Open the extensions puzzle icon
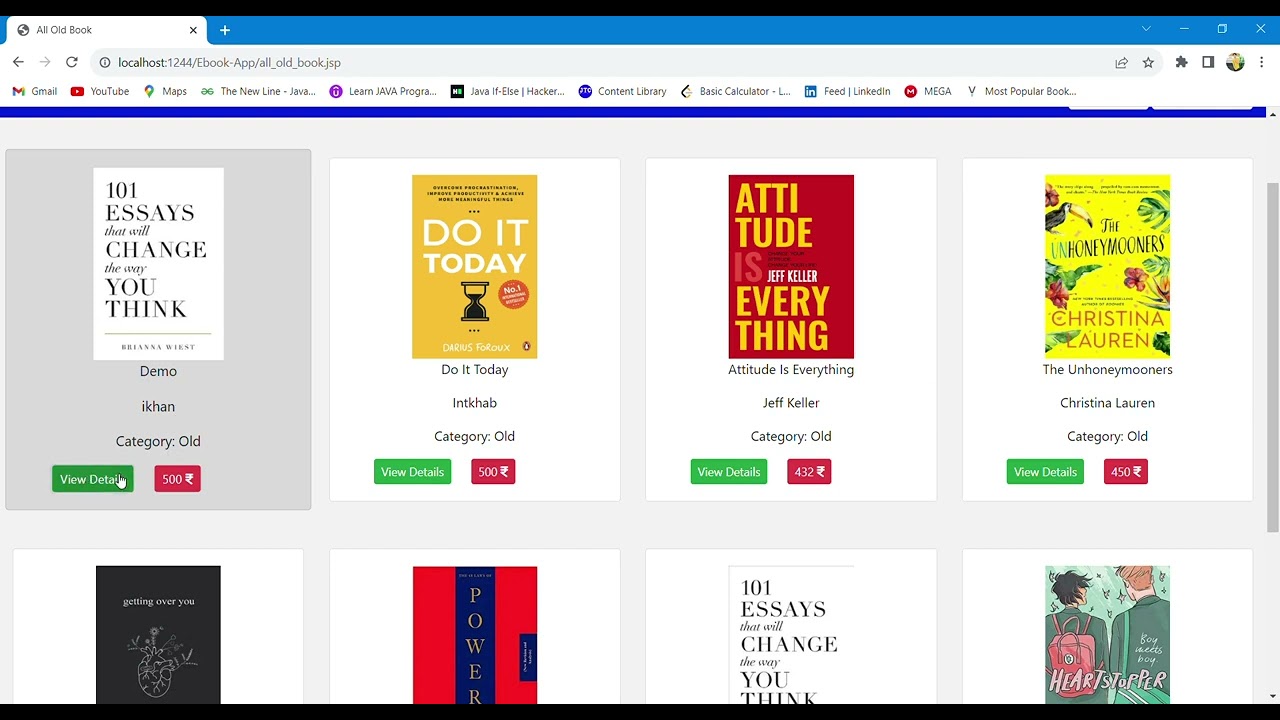The height and width of the screenshot is (720, 1280). [x=1181, y=62]
